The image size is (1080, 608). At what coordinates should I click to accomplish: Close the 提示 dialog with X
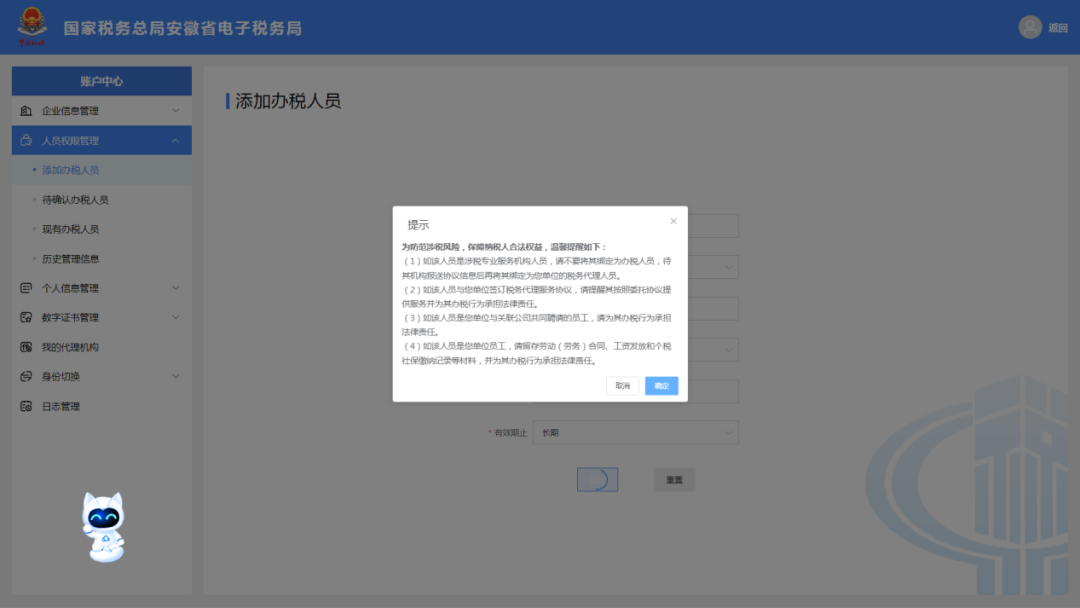pyautogui.click(x=673, y=221)
